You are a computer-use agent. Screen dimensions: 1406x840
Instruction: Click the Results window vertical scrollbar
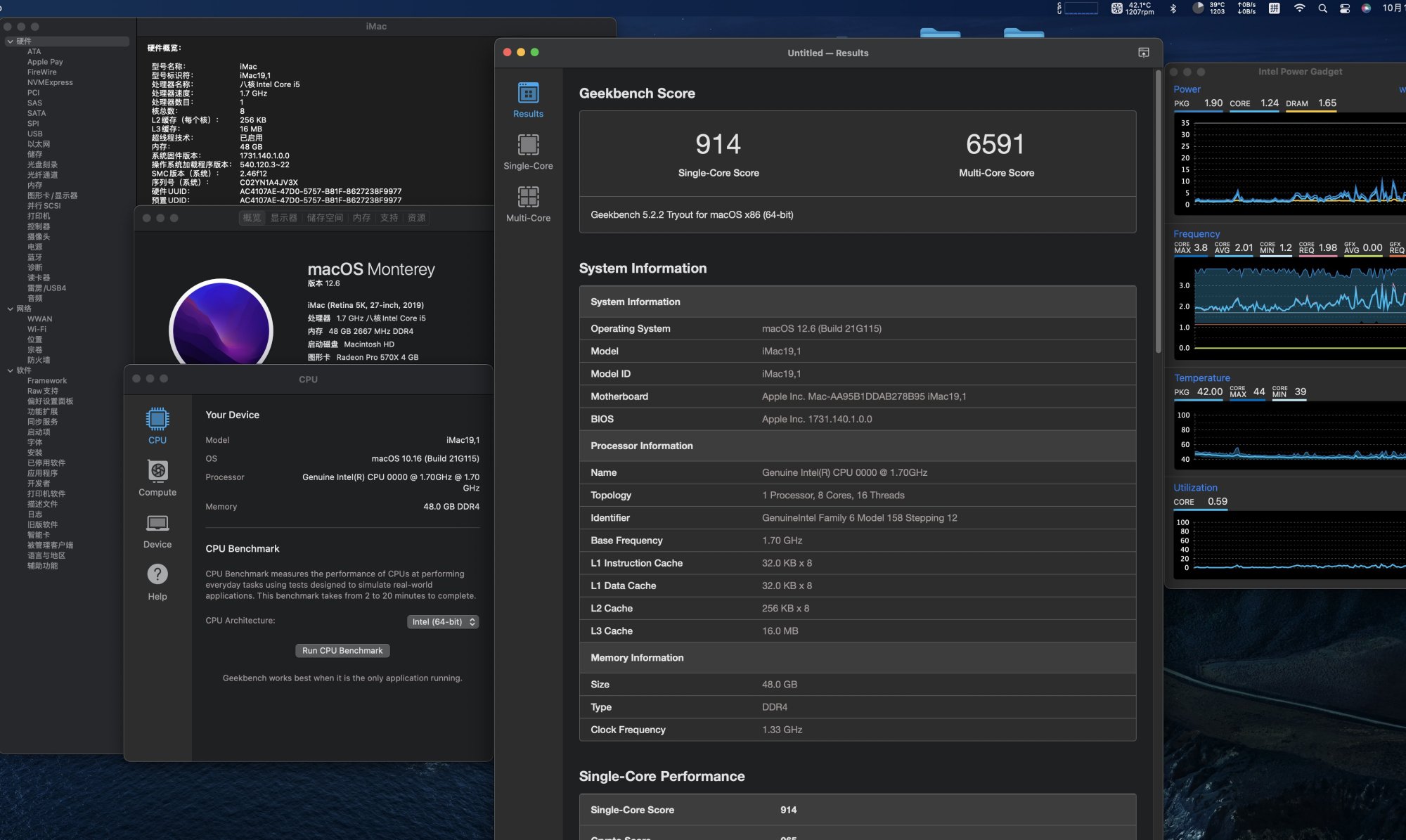[1158, 211]
